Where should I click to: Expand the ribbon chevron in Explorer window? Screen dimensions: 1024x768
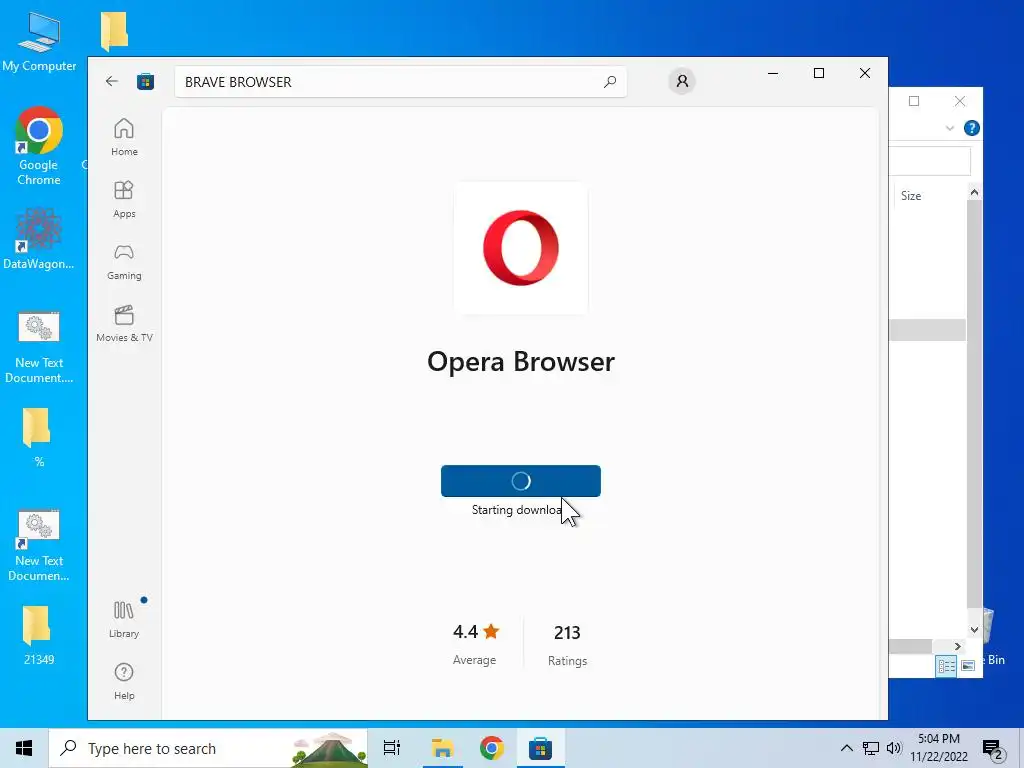[x=950, y=128]
